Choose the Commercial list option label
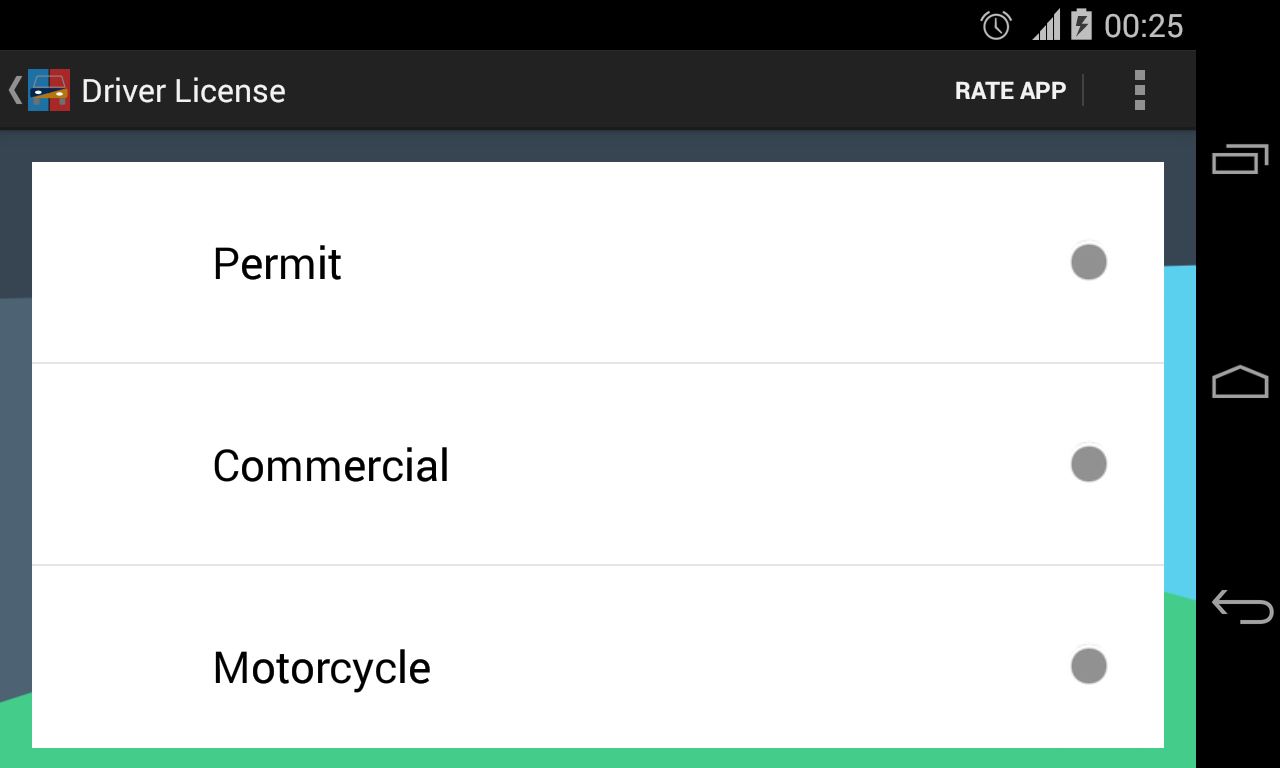Screen dimensions: 1280x768 tap(331, 466)
